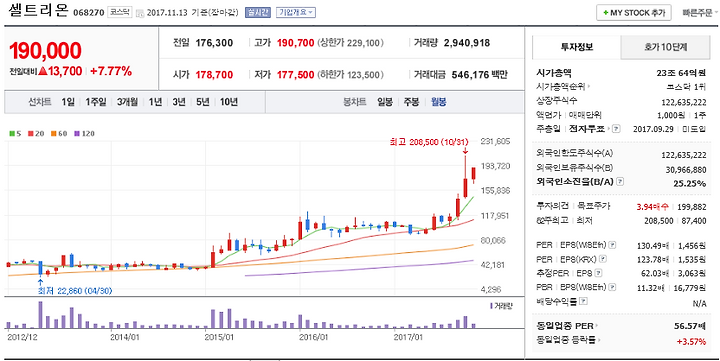Click the 거래량 2,940,918 value
The width and height of the screenshot is (720, 361).
[467, 43]
